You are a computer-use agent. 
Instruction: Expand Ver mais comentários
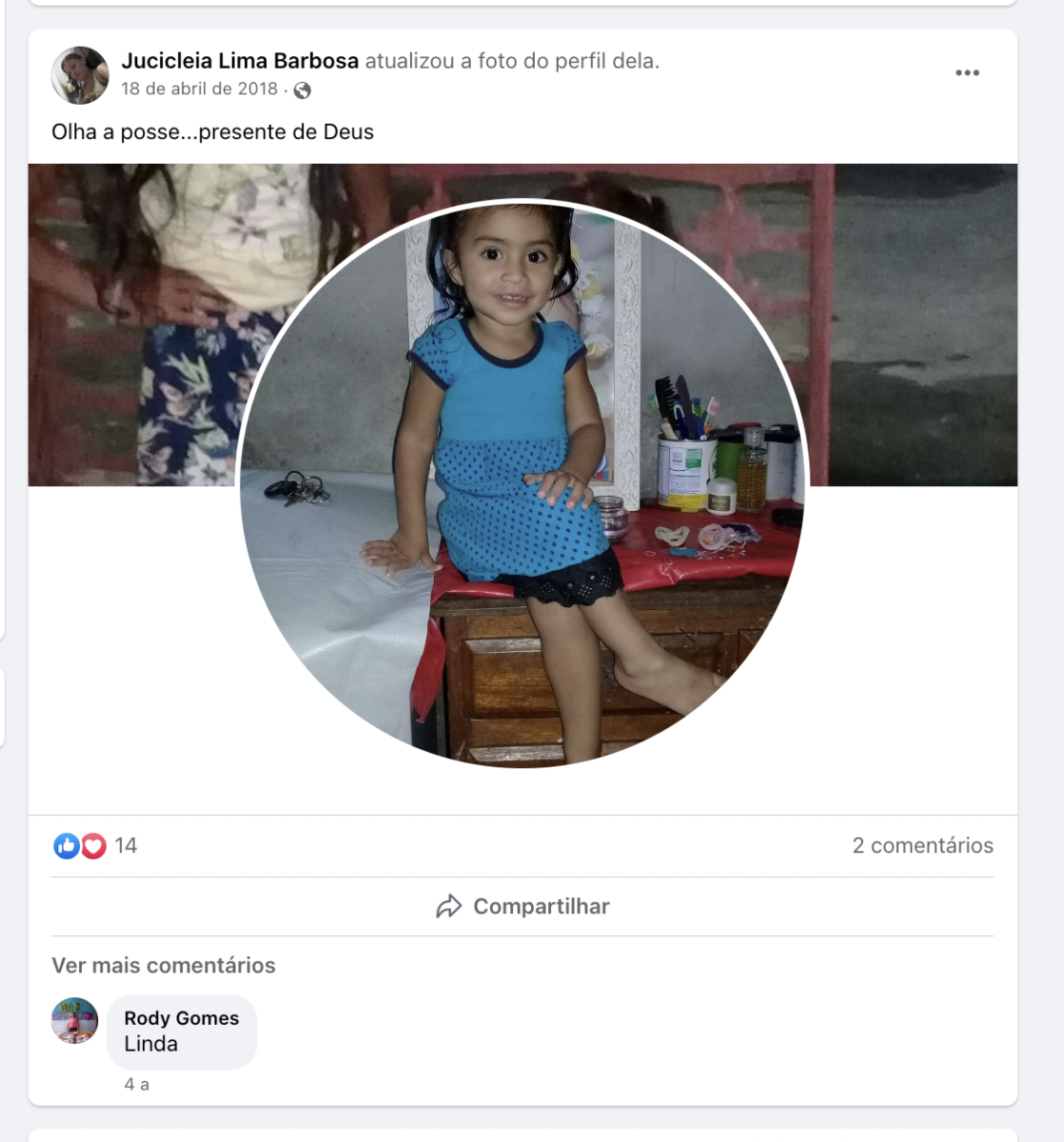(164, 965)
